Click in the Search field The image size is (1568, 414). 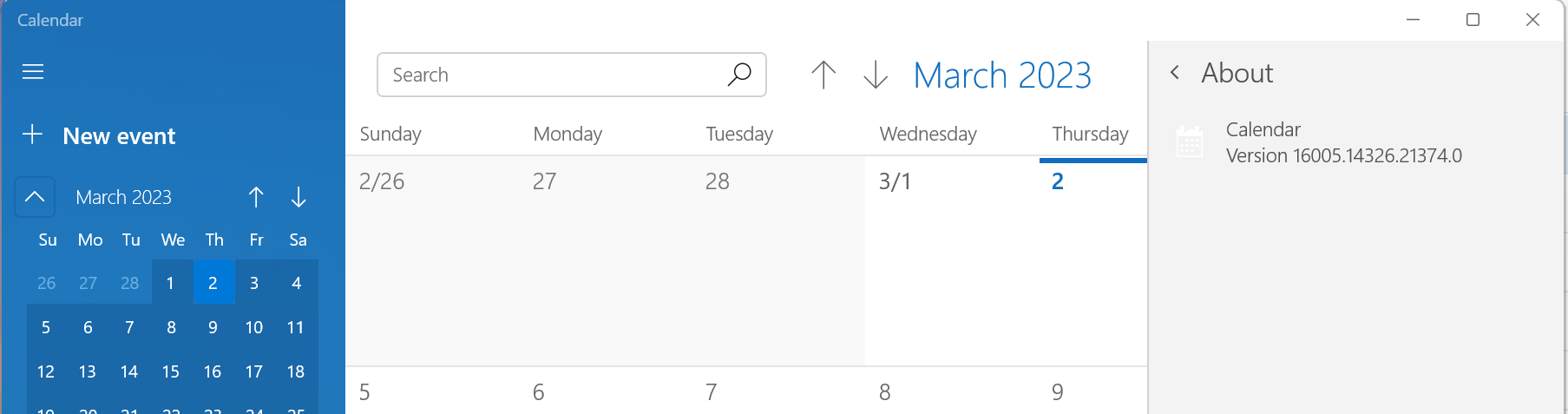click(x=555, y=75)
